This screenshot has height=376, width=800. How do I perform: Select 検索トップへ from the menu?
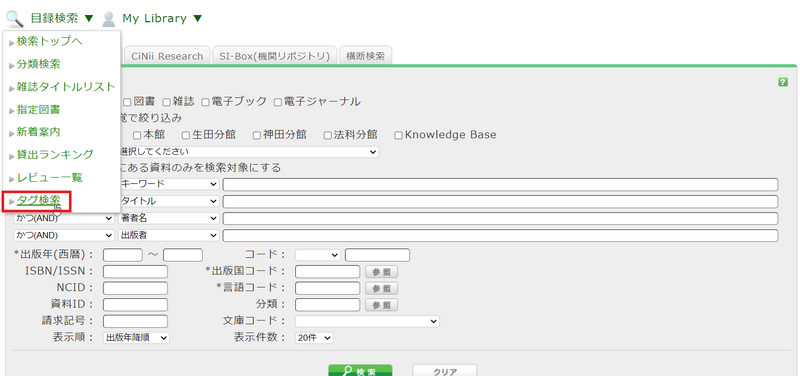(49, 42)
